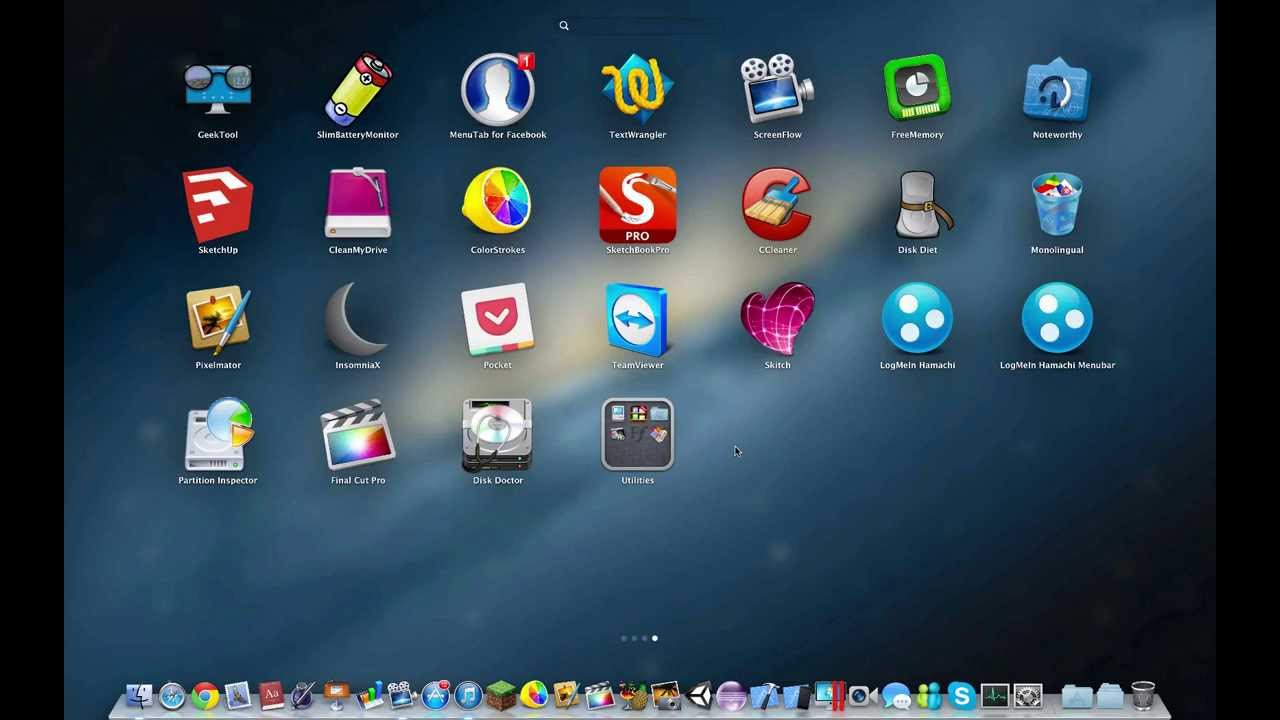The width and height of the screenshot is (1280, 720).
Task: Open Dictionary in the Dock
Action: pos(271,695)
